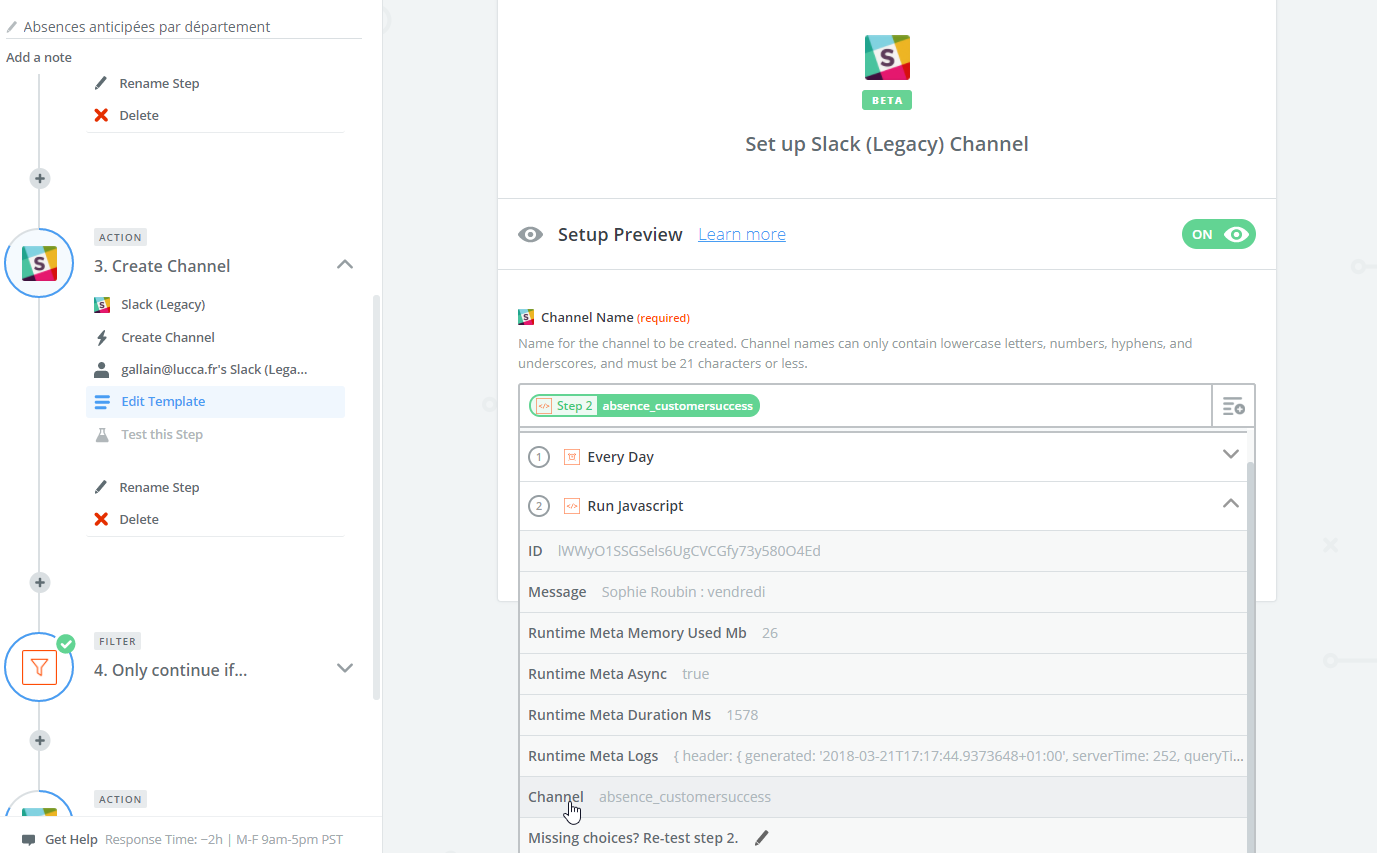
Task: Click the Set up Slack (Legacy) Channel heading
Action: tap(887, 144)
